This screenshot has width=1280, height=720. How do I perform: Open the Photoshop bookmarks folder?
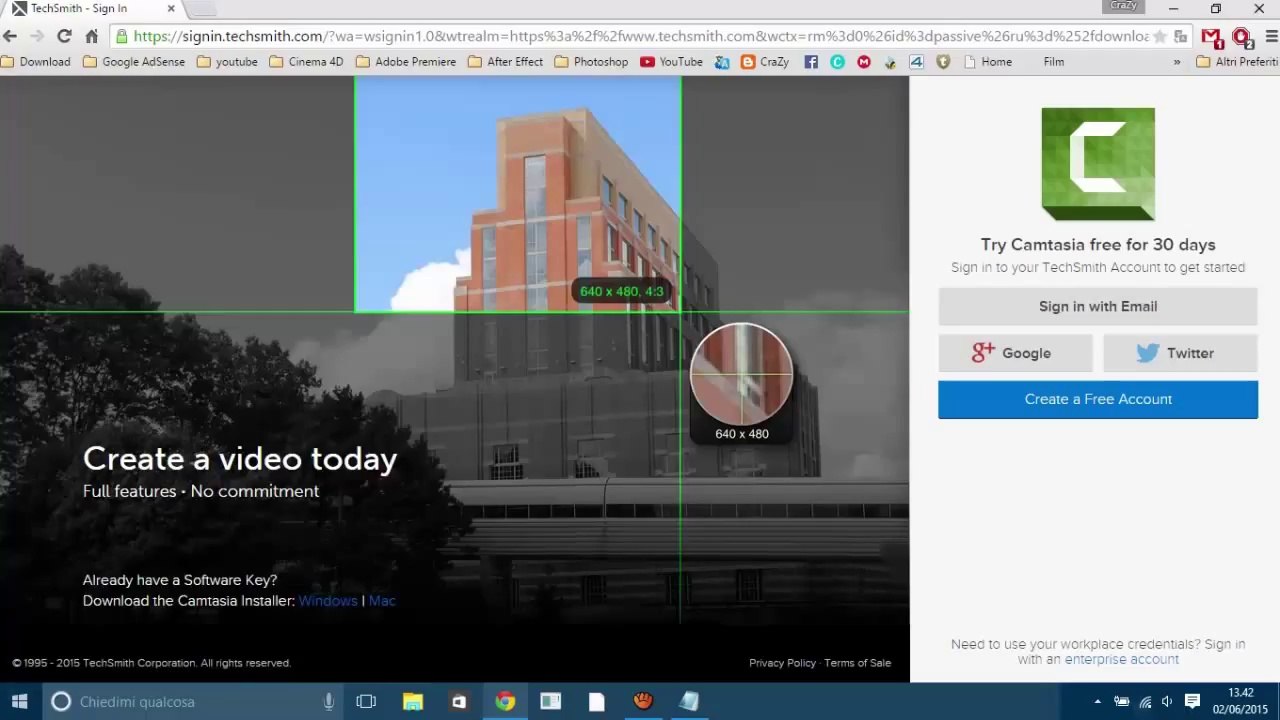[591, 62]
